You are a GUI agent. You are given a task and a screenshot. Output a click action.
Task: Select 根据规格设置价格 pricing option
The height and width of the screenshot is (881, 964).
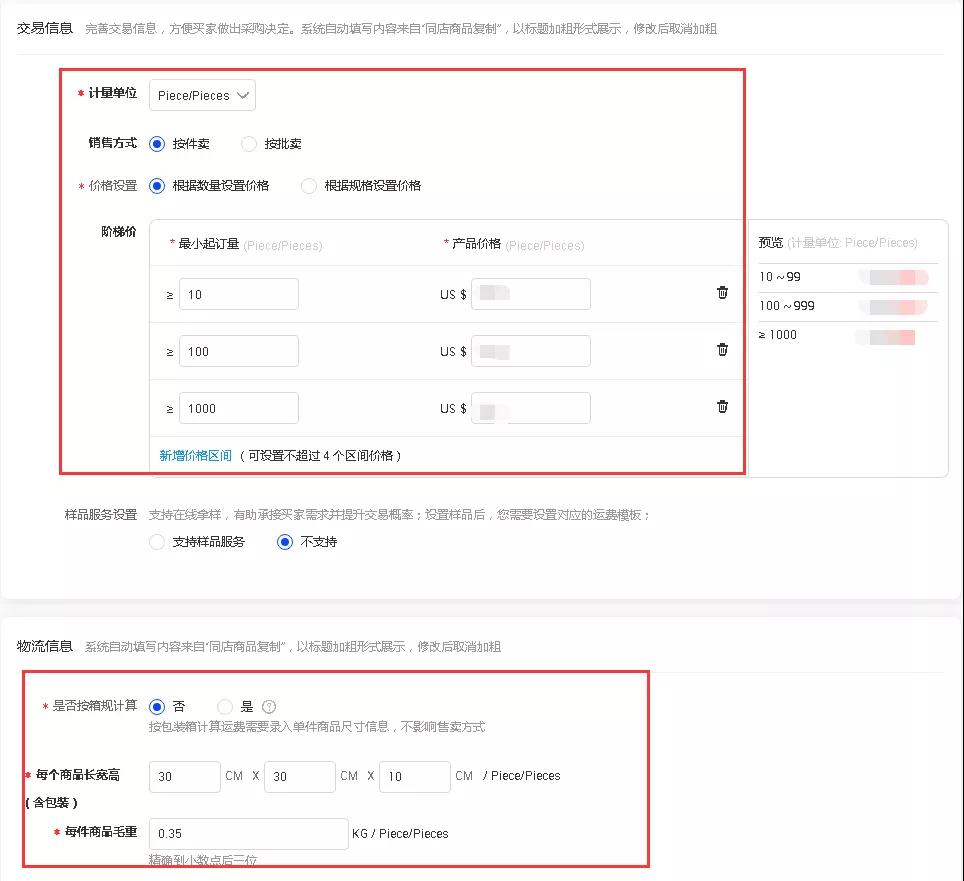click(x=310, y=185)
